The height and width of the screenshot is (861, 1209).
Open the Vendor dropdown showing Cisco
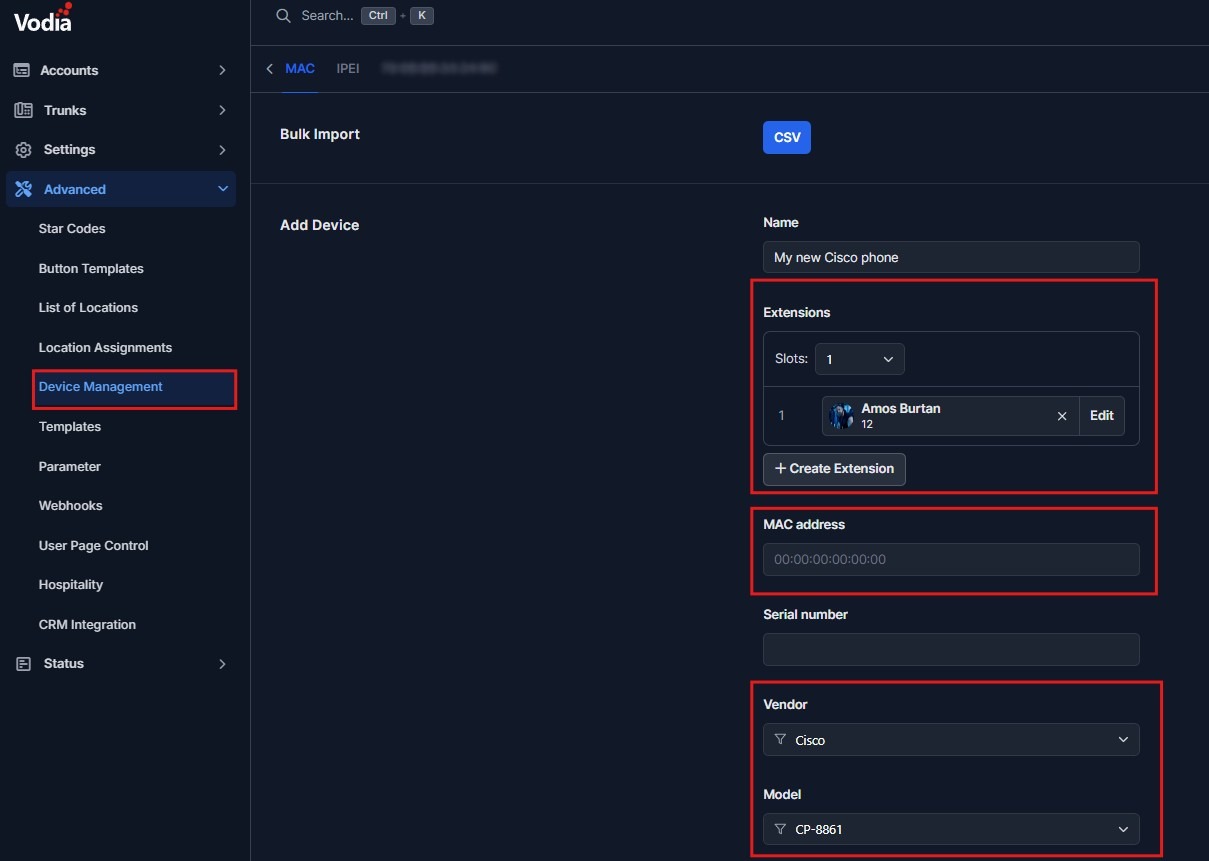(x=951, y=740)
